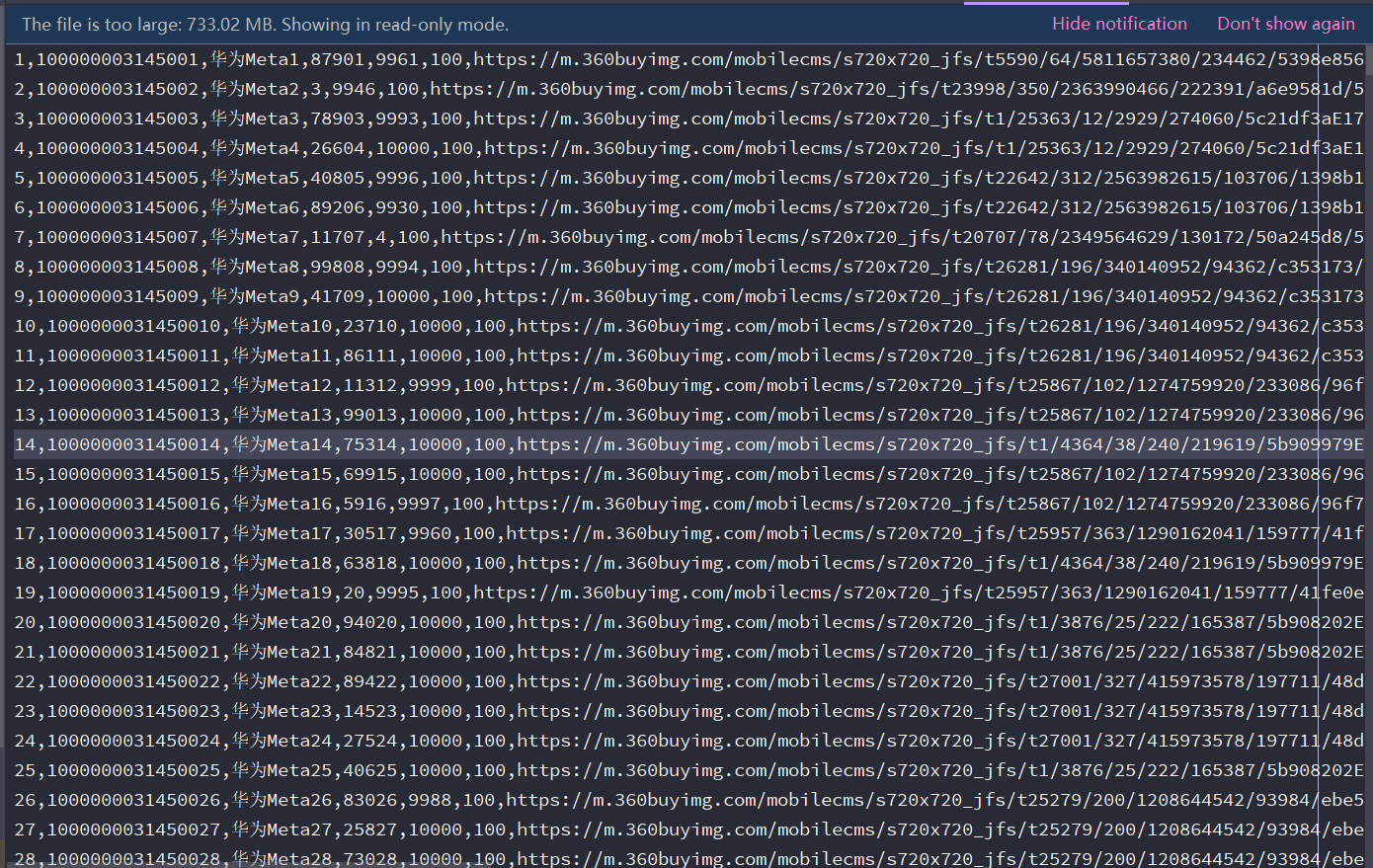This screenshot has height=868, width=1373.
Task: Select the line containing 华为Meta3,78903
Action: tap(688, 118)
